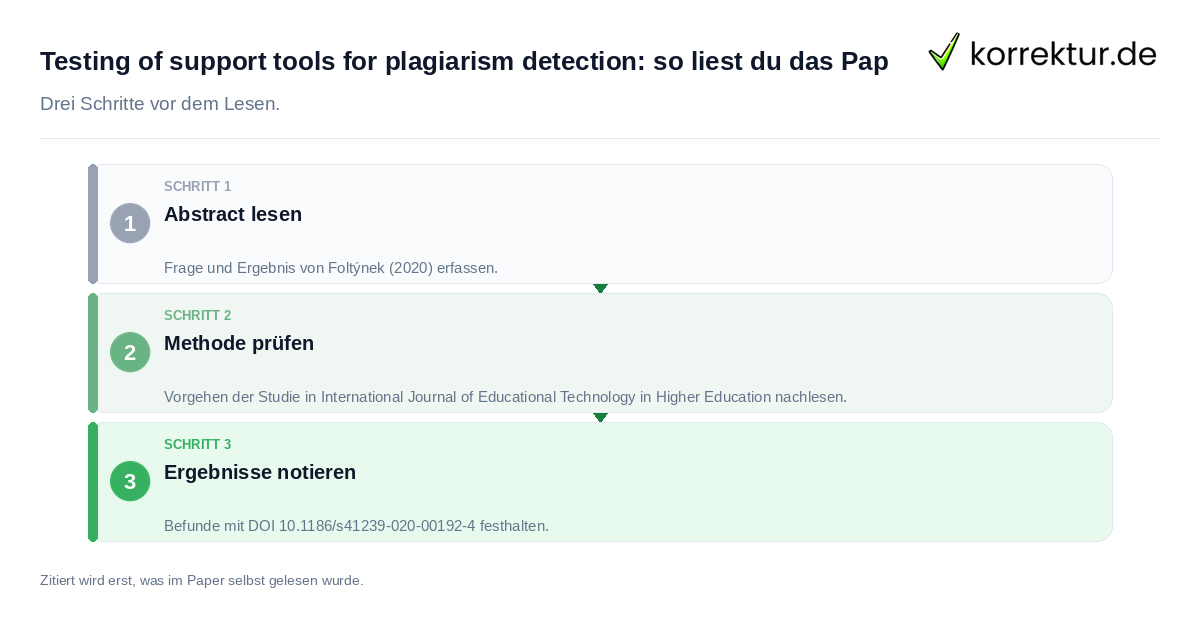The height and width of the screenshot is (630, 1200).
Task: Click the korrektur.de logo
Action: (1042, 52)
